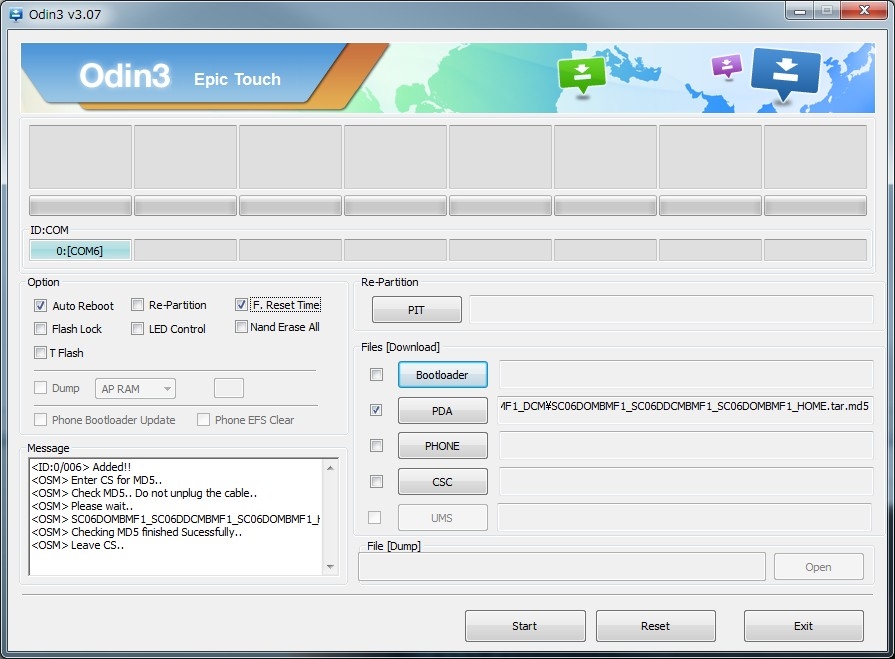Enable the Re-Partition checkbox
The image size is (895, 659).
click(x=137, y=305)
